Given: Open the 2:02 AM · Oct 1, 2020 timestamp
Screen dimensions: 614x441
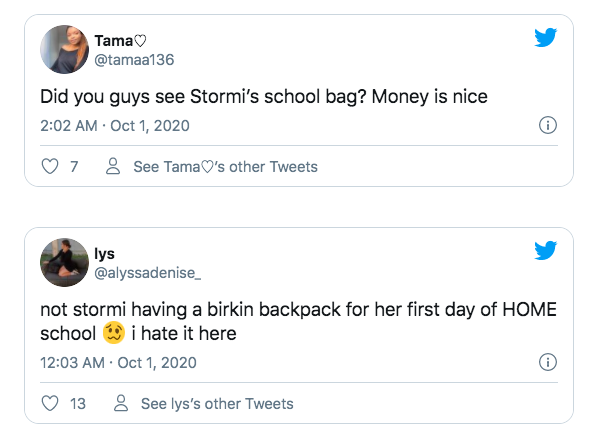Looking at the screenshot, I should coord(115,126).
